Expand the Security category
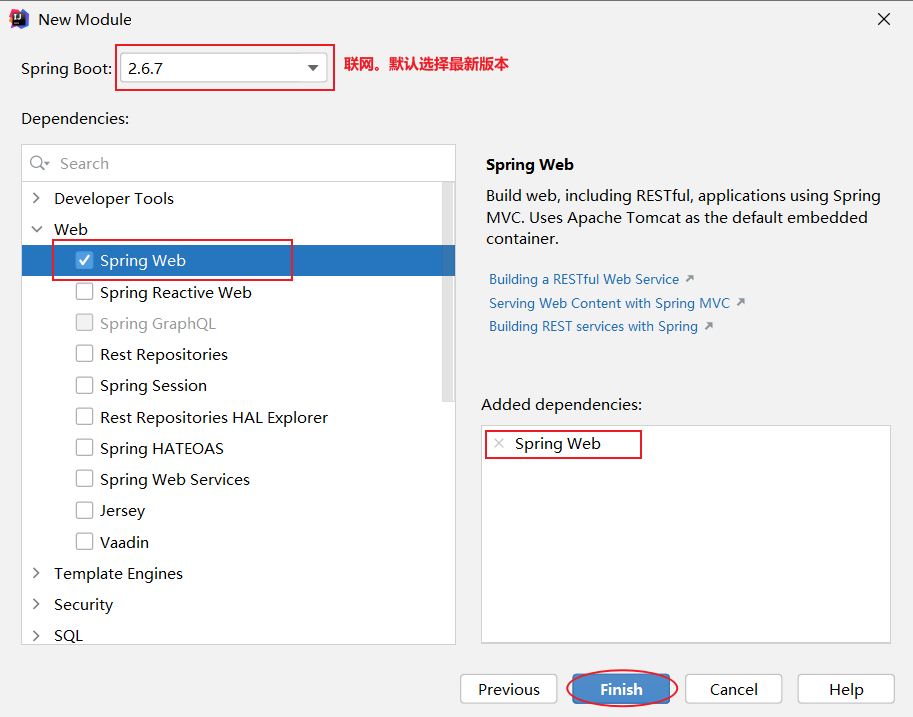 37,604
